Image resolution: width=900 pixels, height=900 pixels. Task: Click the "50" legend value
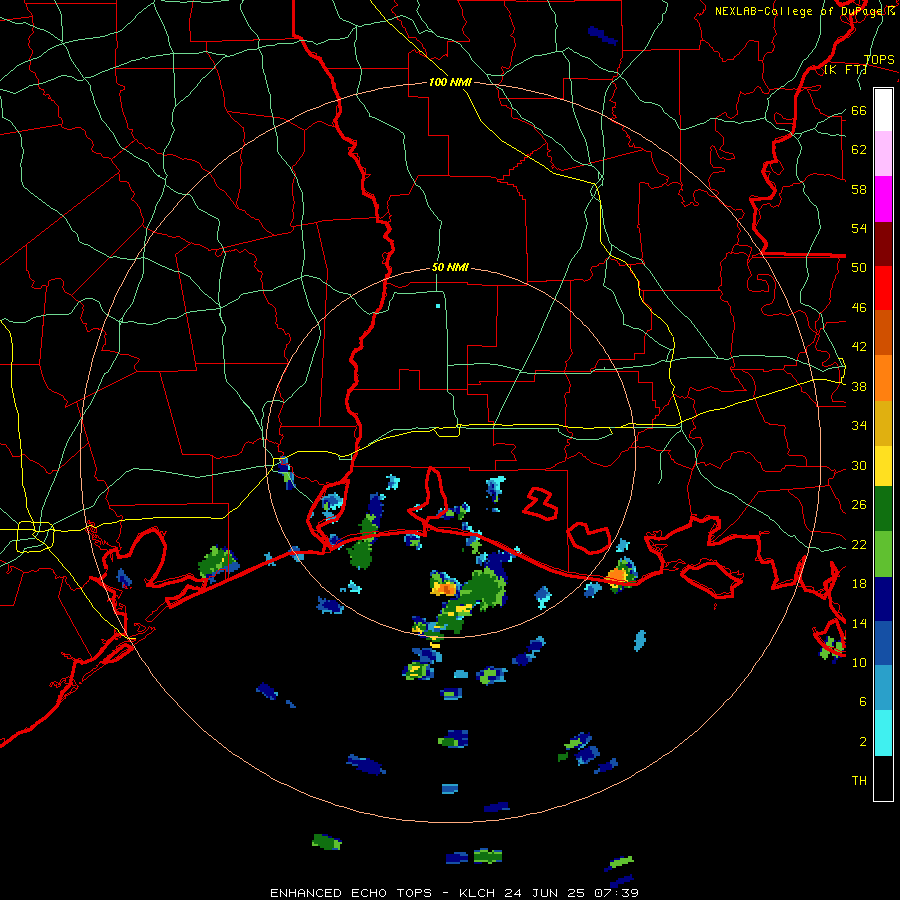(x=859, y=268)
